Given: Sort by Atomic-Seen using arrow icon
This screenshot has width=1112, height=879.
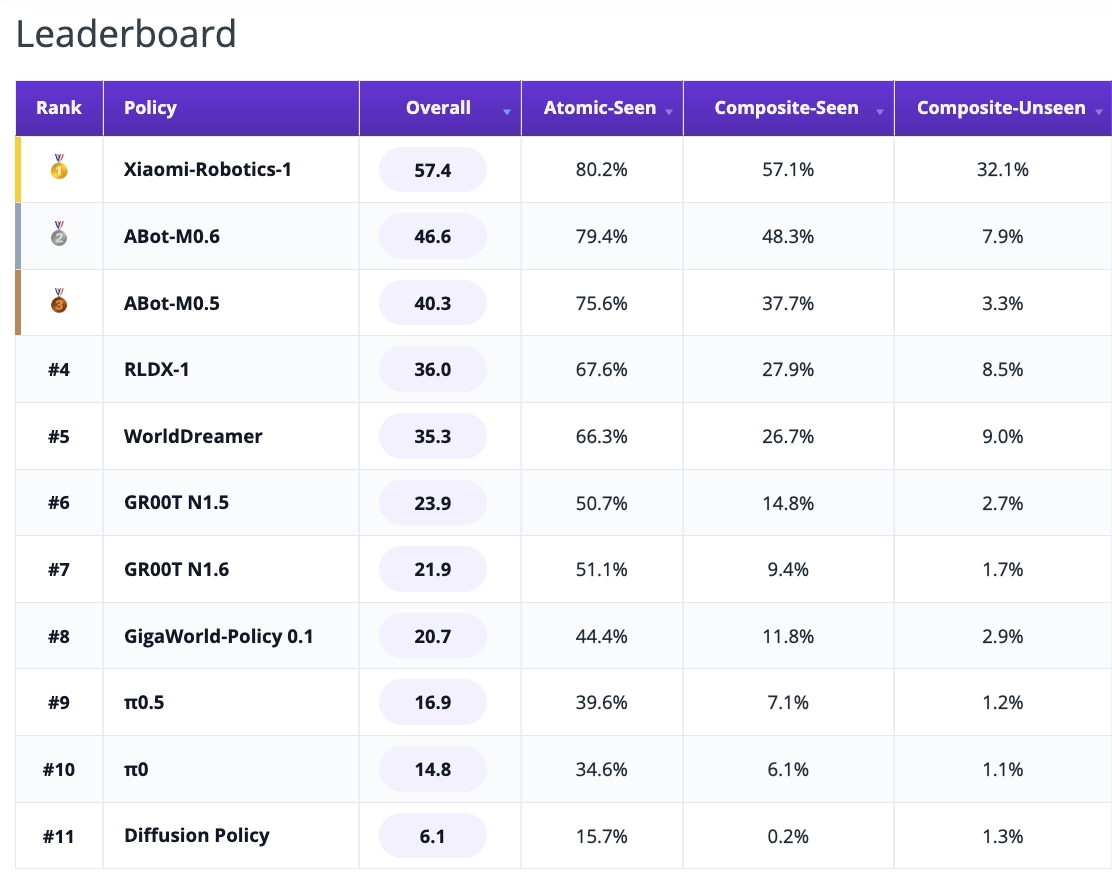Looking at the screenshot, I should coord(668,112).
